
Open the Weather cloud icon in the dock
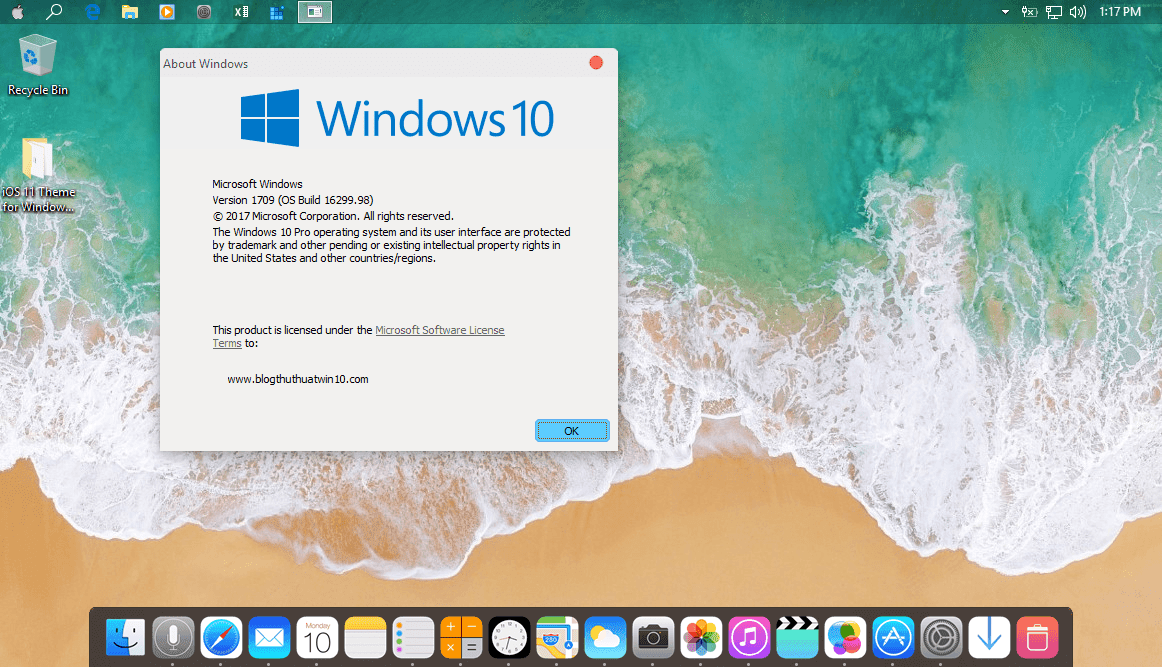[605, 637]
